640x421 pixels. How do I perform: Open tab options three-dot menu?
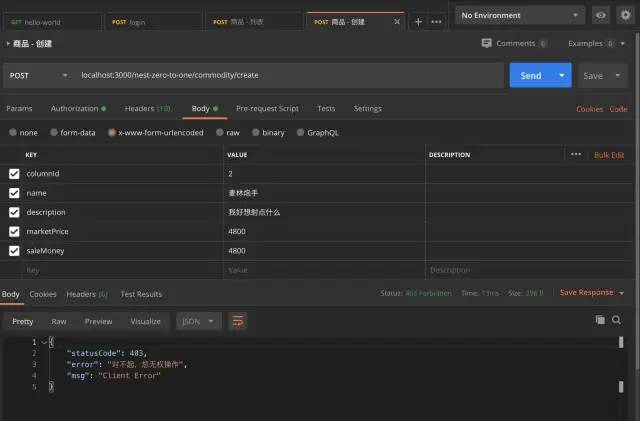pyautogui.click(x=436, y=22)
